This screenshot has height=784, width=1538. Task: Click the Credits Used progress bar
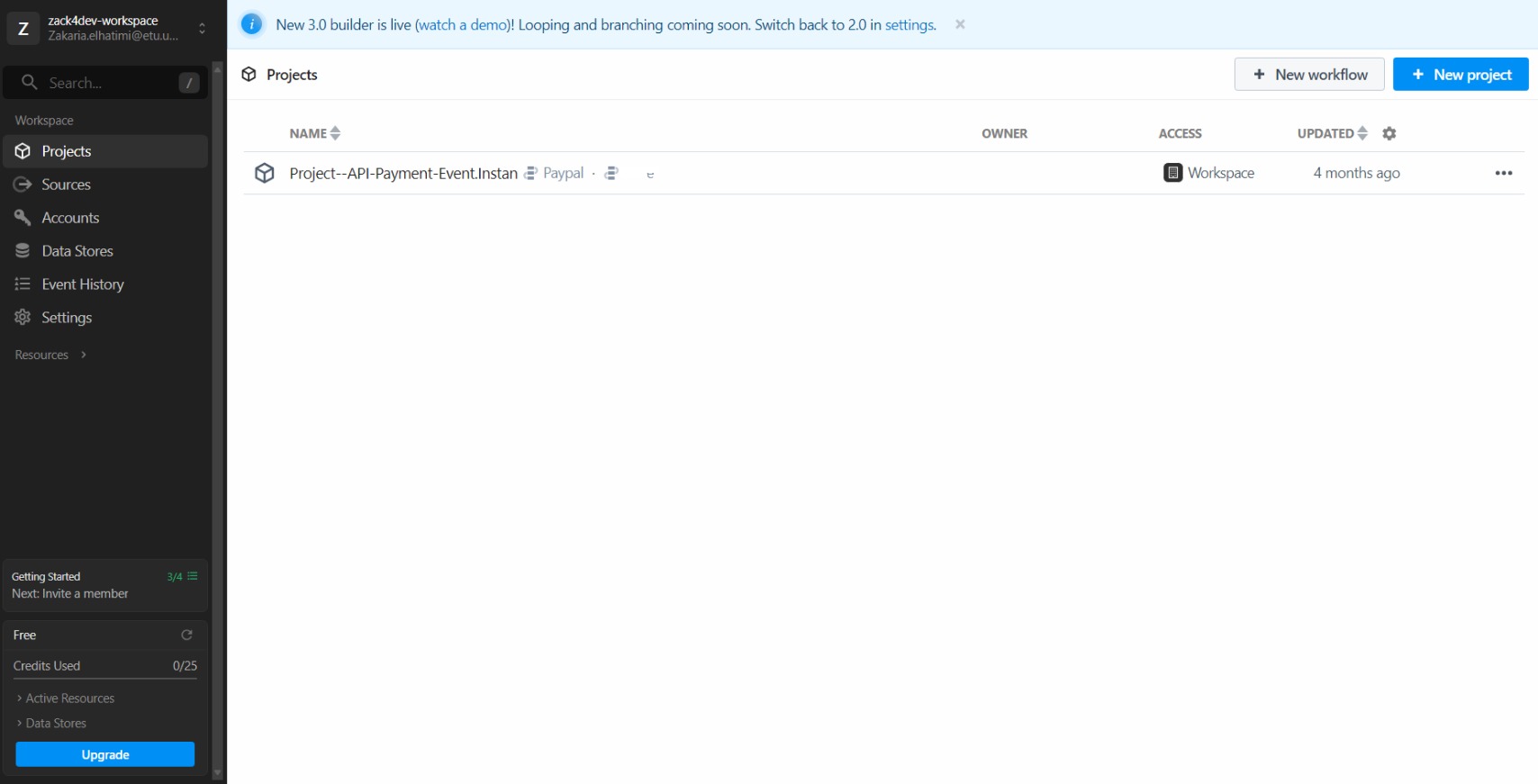click(105, 679)
